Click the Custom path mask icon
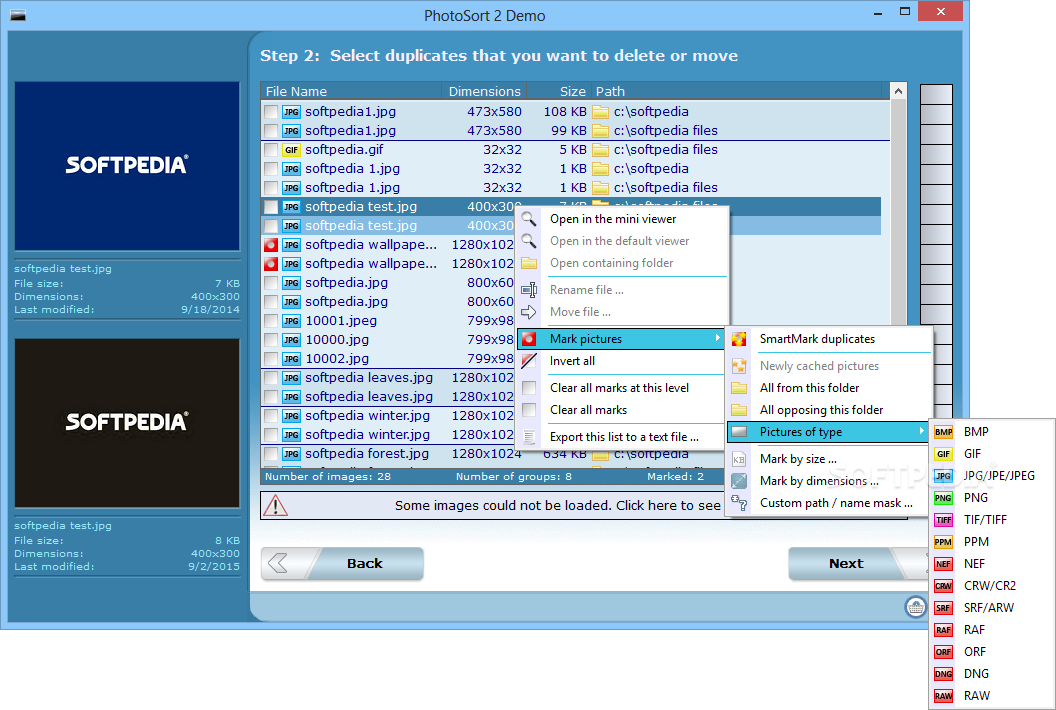 739,503
